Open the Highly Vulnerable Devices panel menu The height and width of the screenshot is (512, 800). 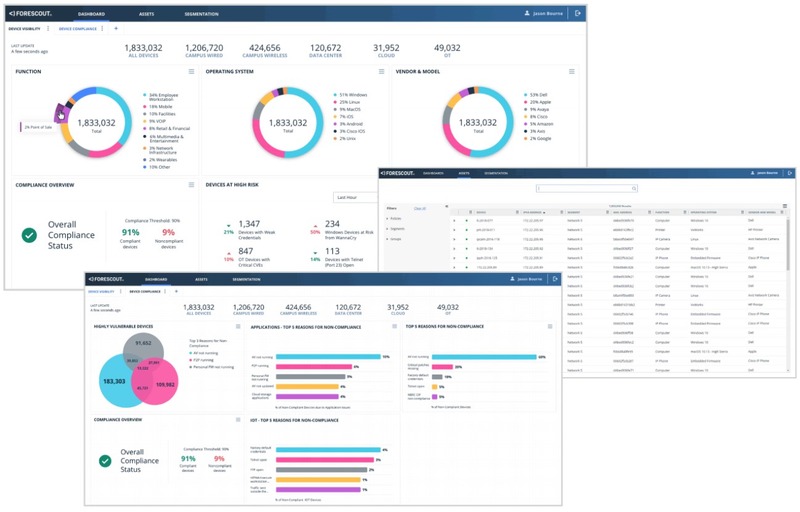pos(237,326)
